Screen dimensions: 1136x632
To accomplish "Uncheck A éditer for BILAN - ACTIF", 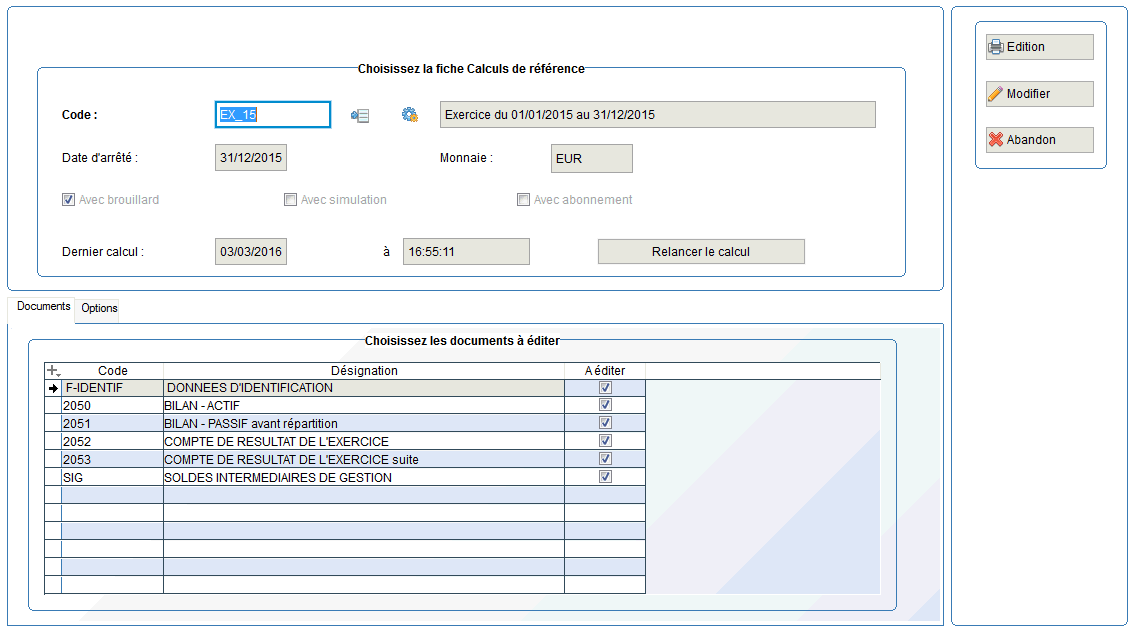I will point(605,406).
